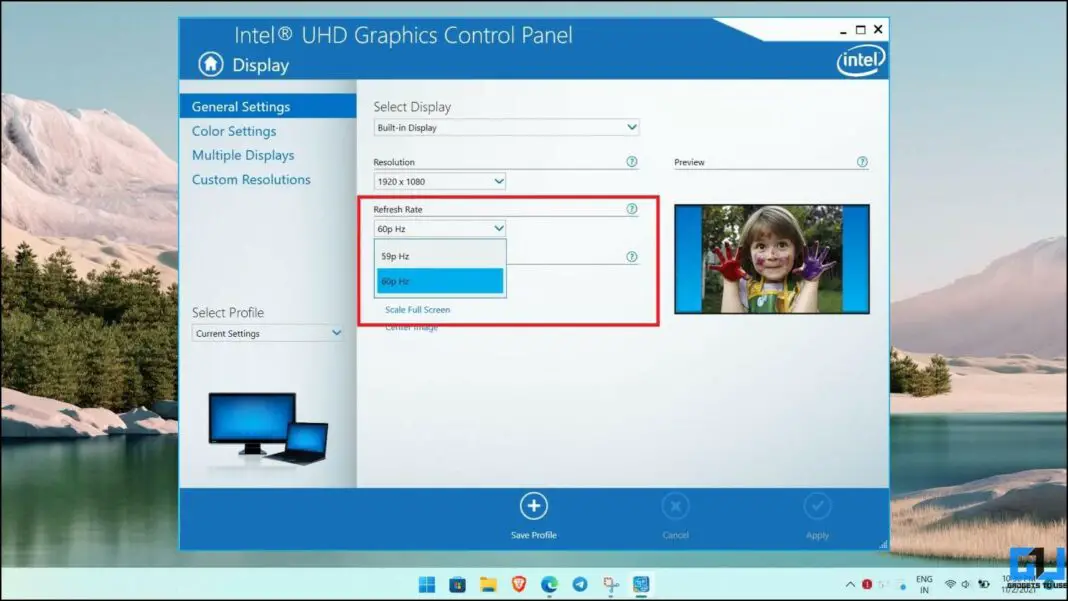
Task: Click the Home icon beside Display
Action: tap(209, 64)
